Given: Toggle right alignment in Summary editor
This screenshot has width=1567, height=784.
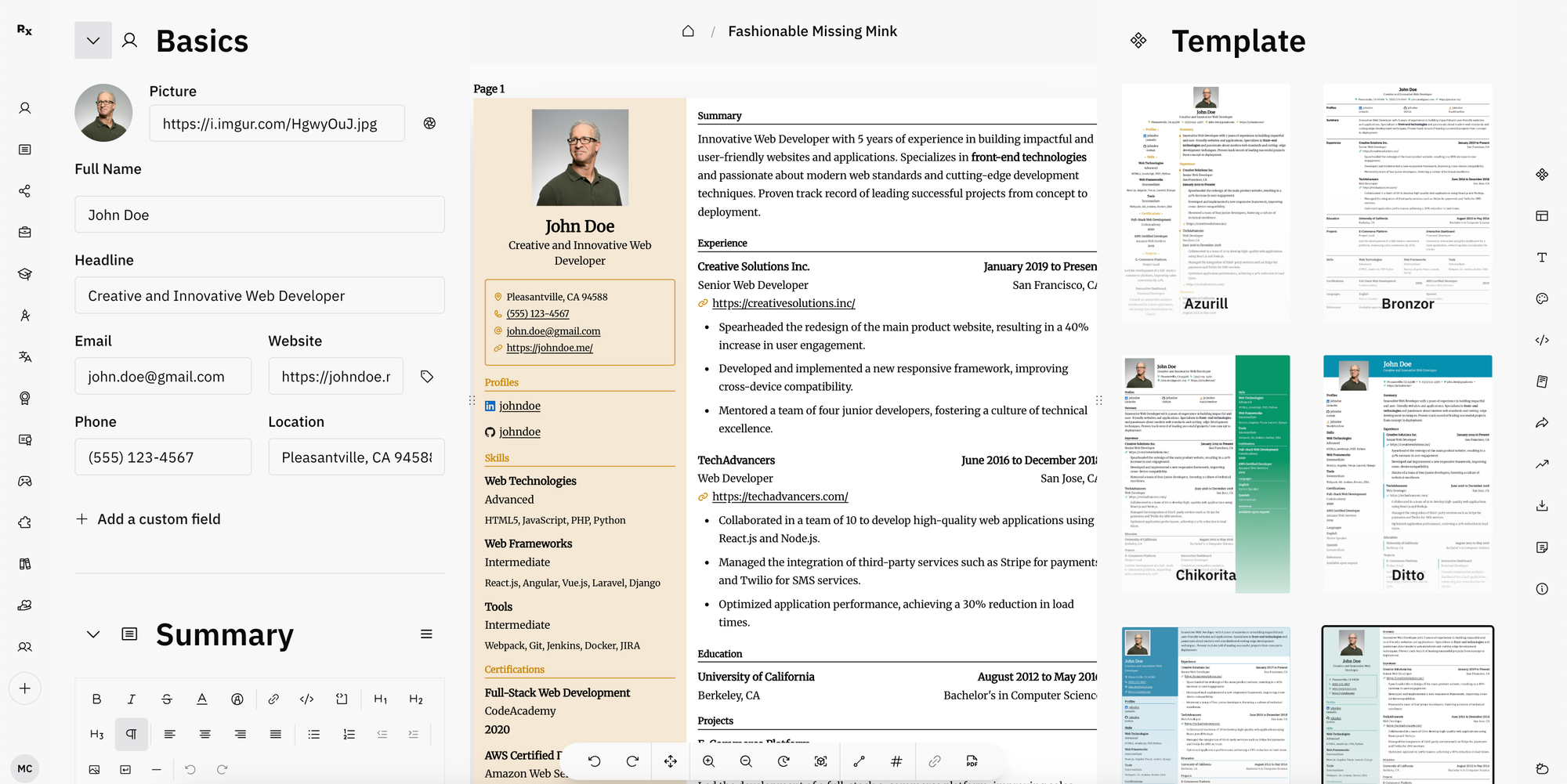Looking at the screenshot, I should pyautogui.click(x=241, y=734).
